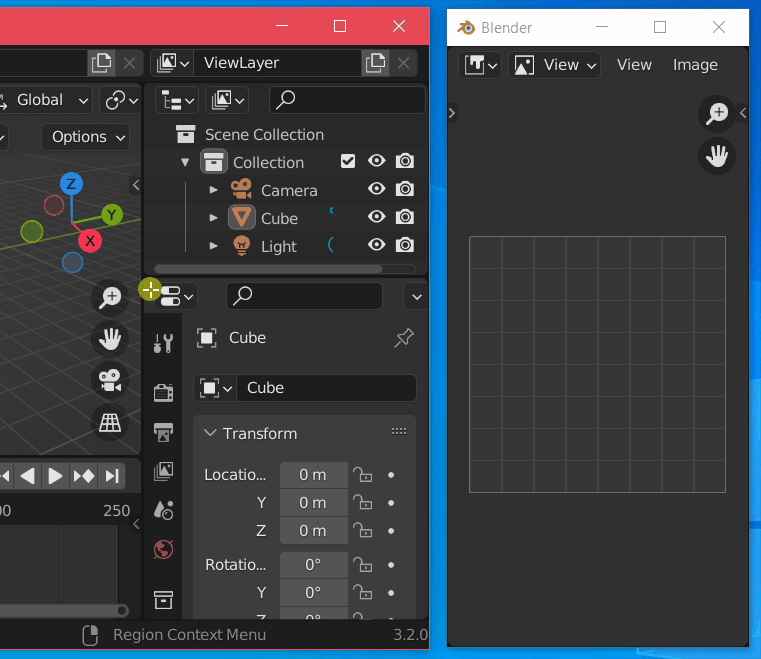Remove the ViewLayer with X icon

[403, 63]
